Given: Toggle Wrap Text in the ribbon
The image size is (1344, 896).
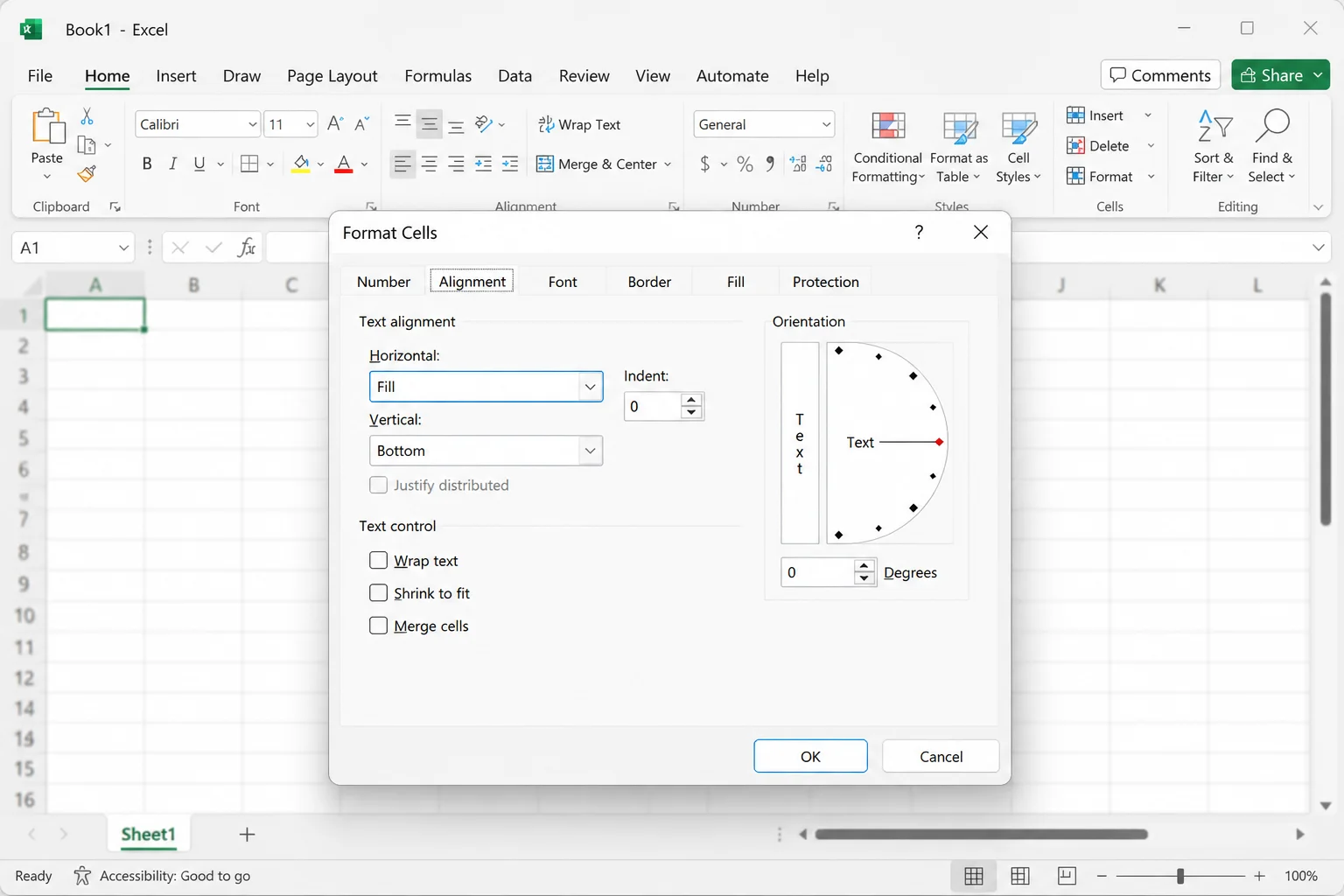Looking at the screenshot, I should point(578,124).
